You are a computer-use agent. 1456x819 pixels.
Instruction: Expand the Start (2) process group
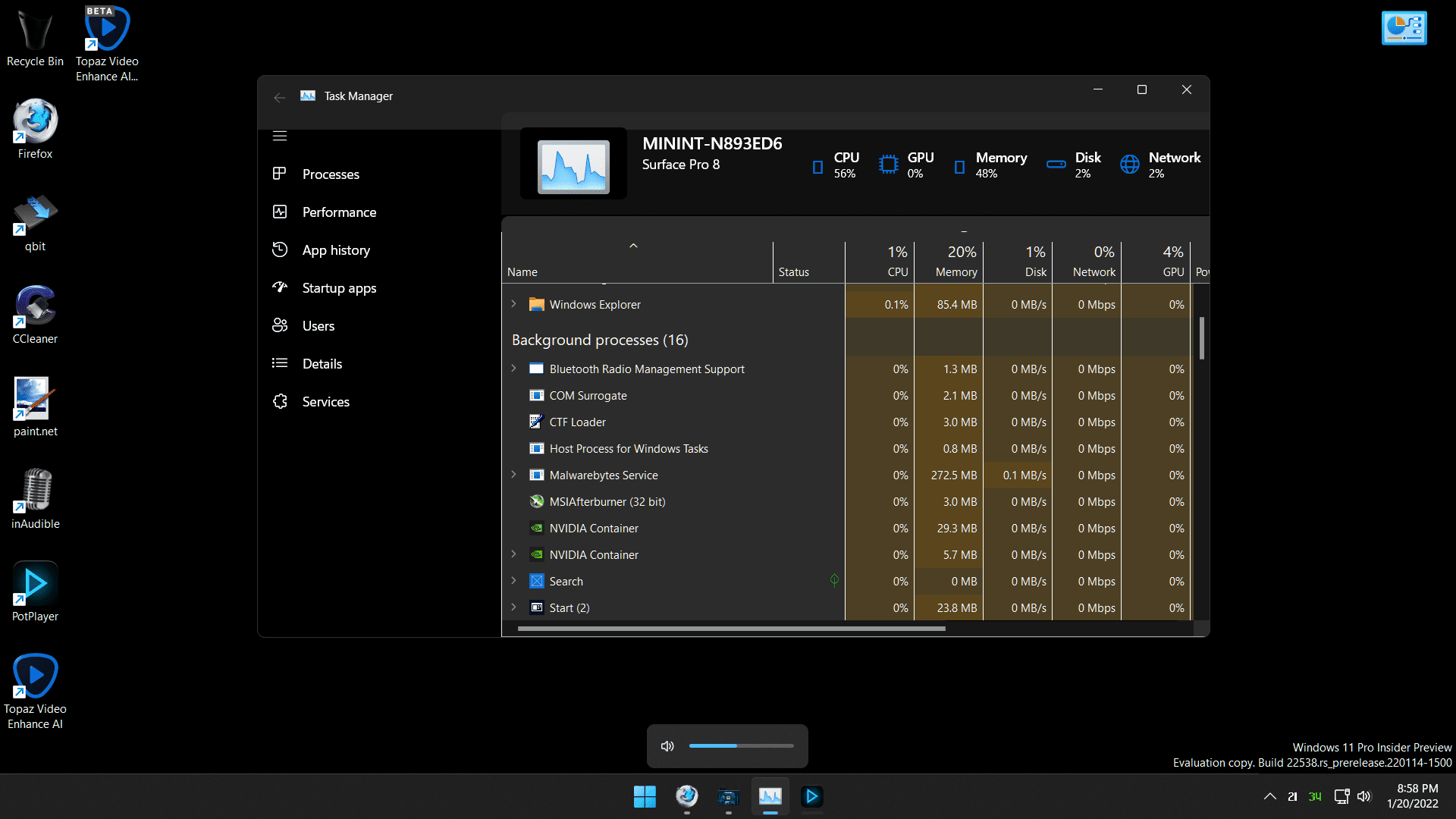coord(513,607)
